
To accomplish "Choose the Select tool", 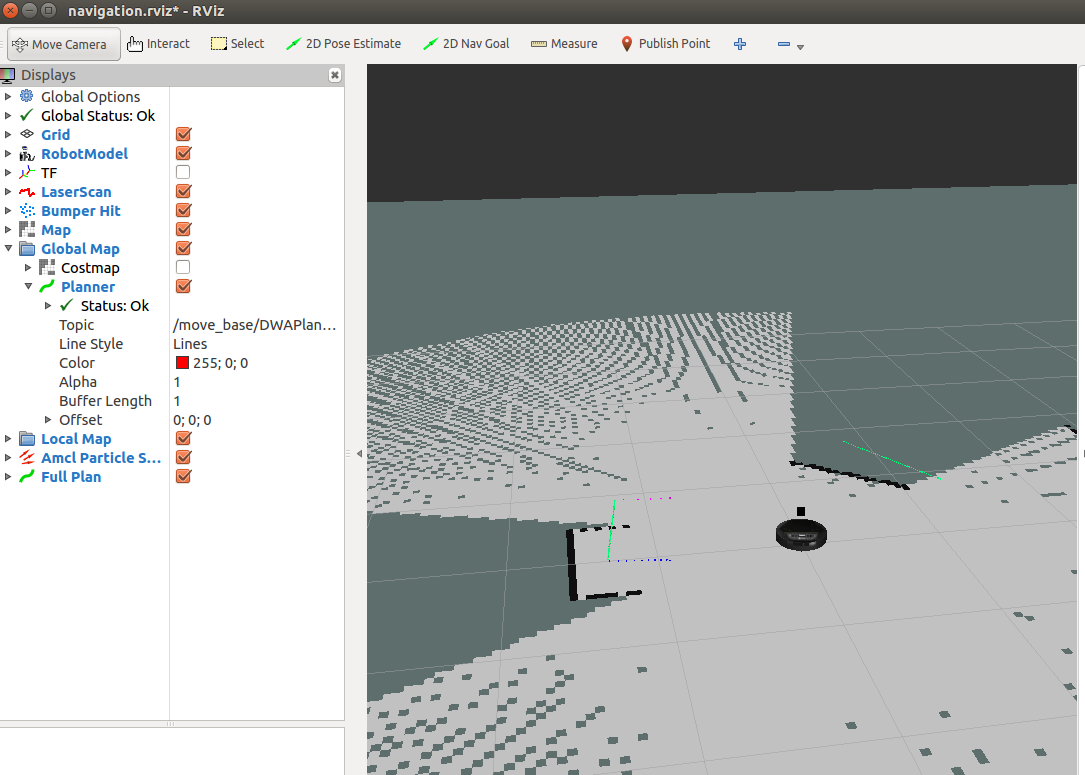I will pos(237,44).
